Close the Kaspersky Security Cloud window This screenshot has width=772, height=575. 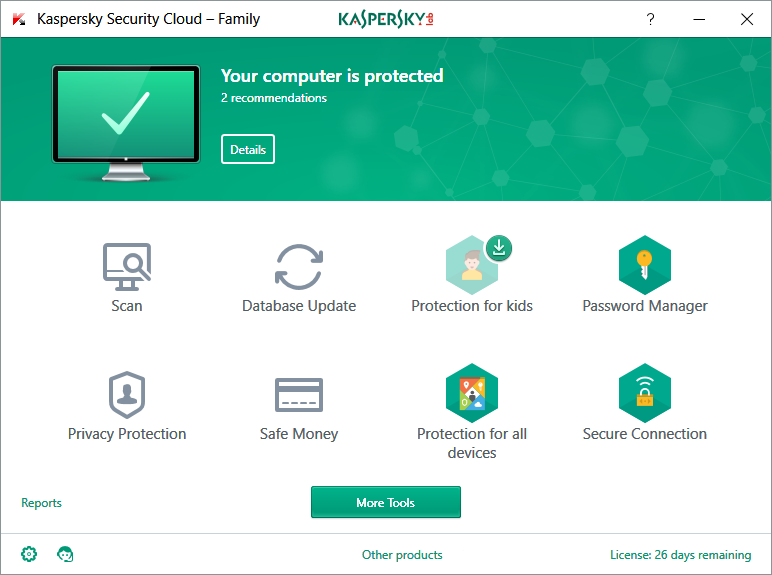(x=747, y=19)
